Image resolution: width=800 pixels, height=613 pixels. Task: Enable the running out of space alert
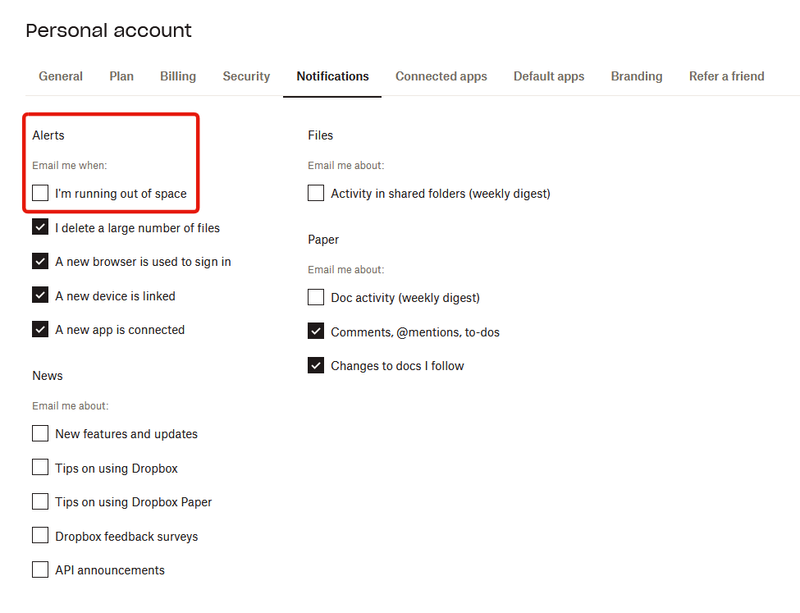point(40,193)
